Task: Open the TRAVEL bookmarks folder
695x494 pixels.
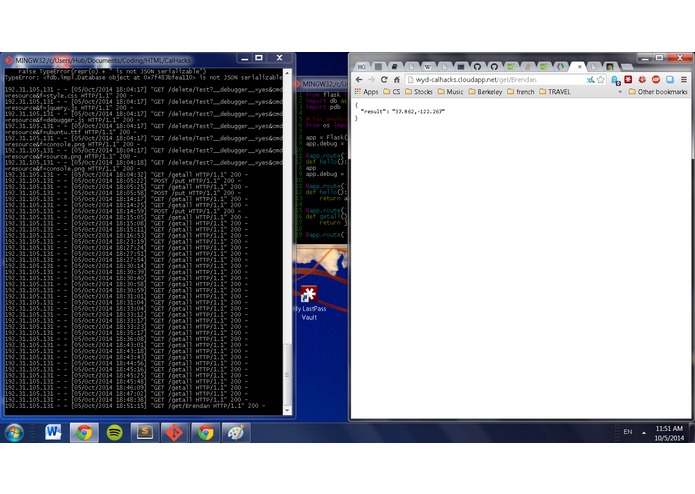Action: (554, 92)
